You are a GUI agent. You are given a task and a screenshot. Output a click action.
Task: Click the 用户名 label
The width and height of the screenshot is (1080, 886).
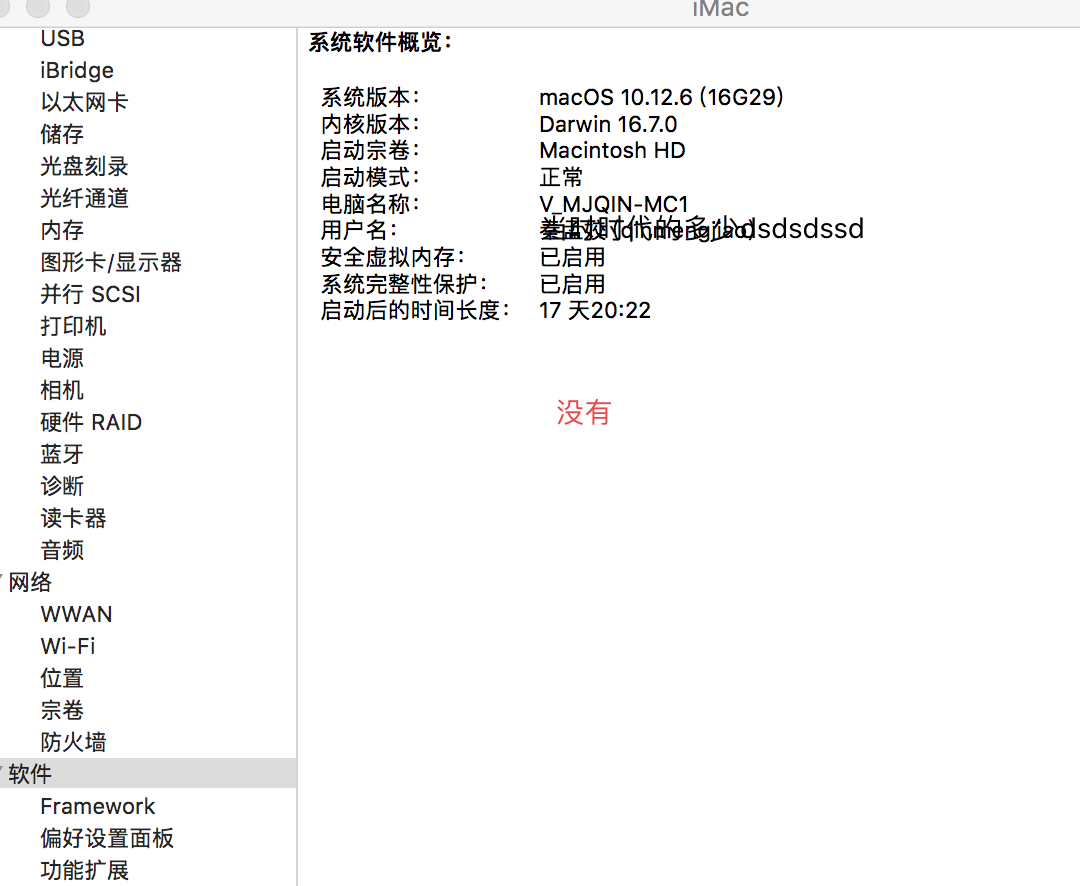point(360,230)
